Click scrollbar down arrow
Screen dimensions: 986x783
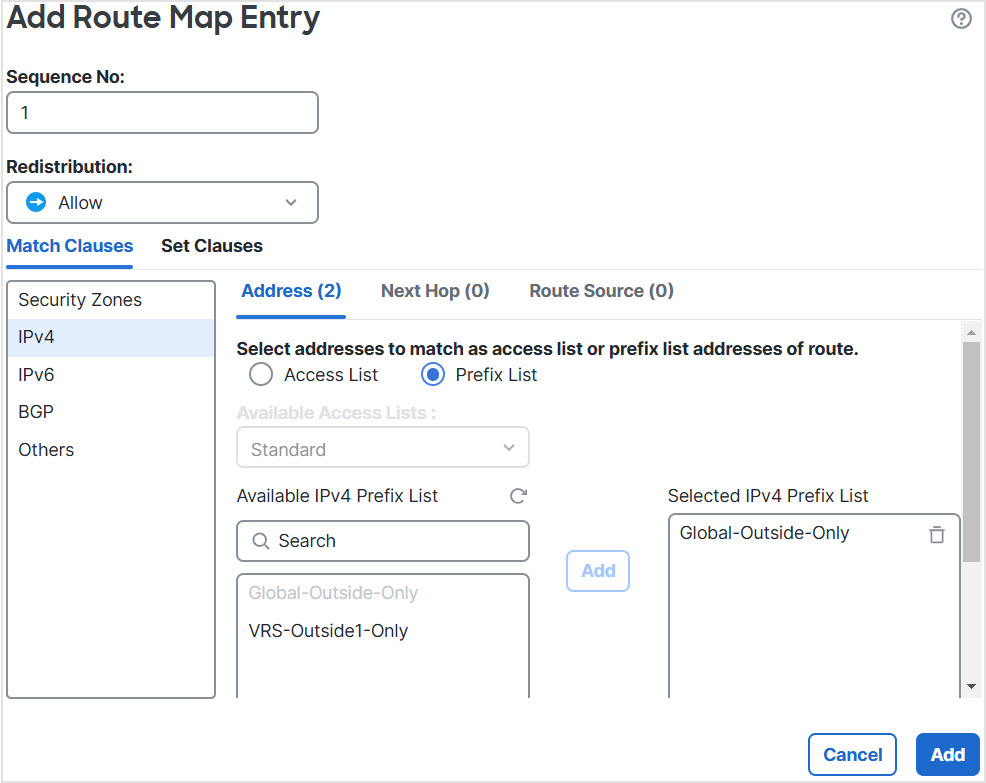pos(971,686)
